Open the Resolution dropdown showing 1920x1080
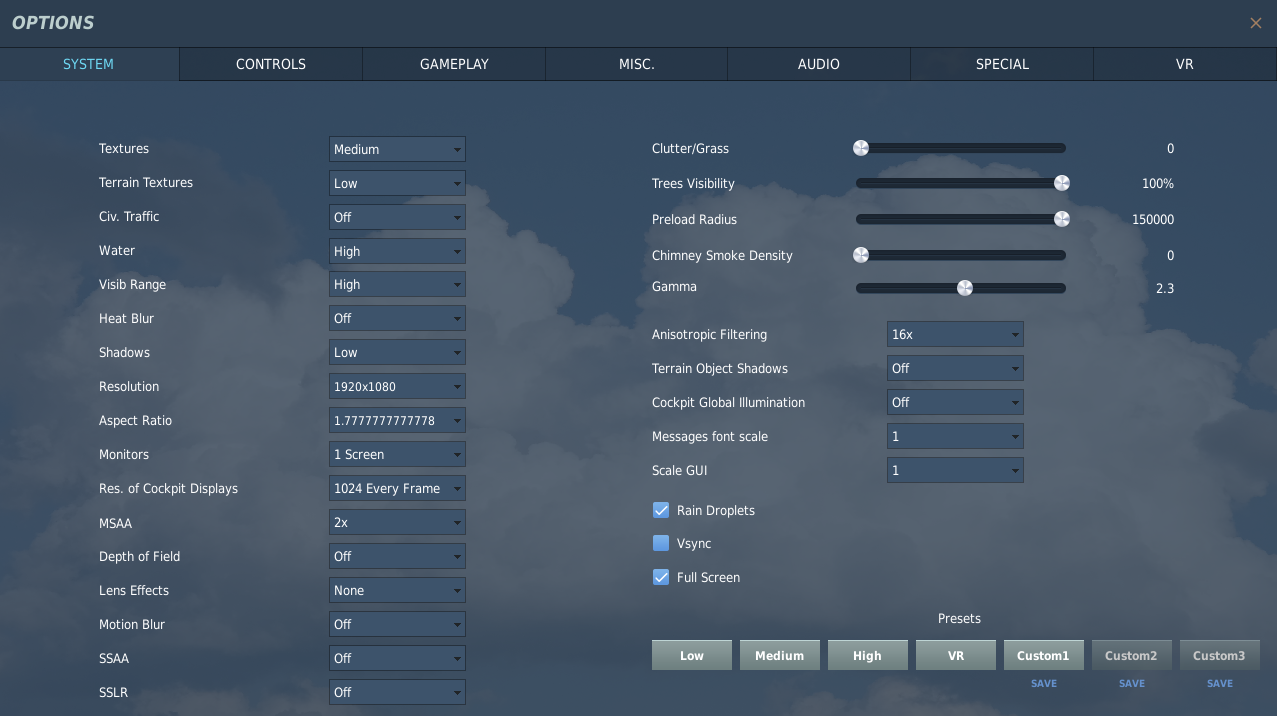The height and width of the screenshot is (716, 1277). (x=397, y=386)
